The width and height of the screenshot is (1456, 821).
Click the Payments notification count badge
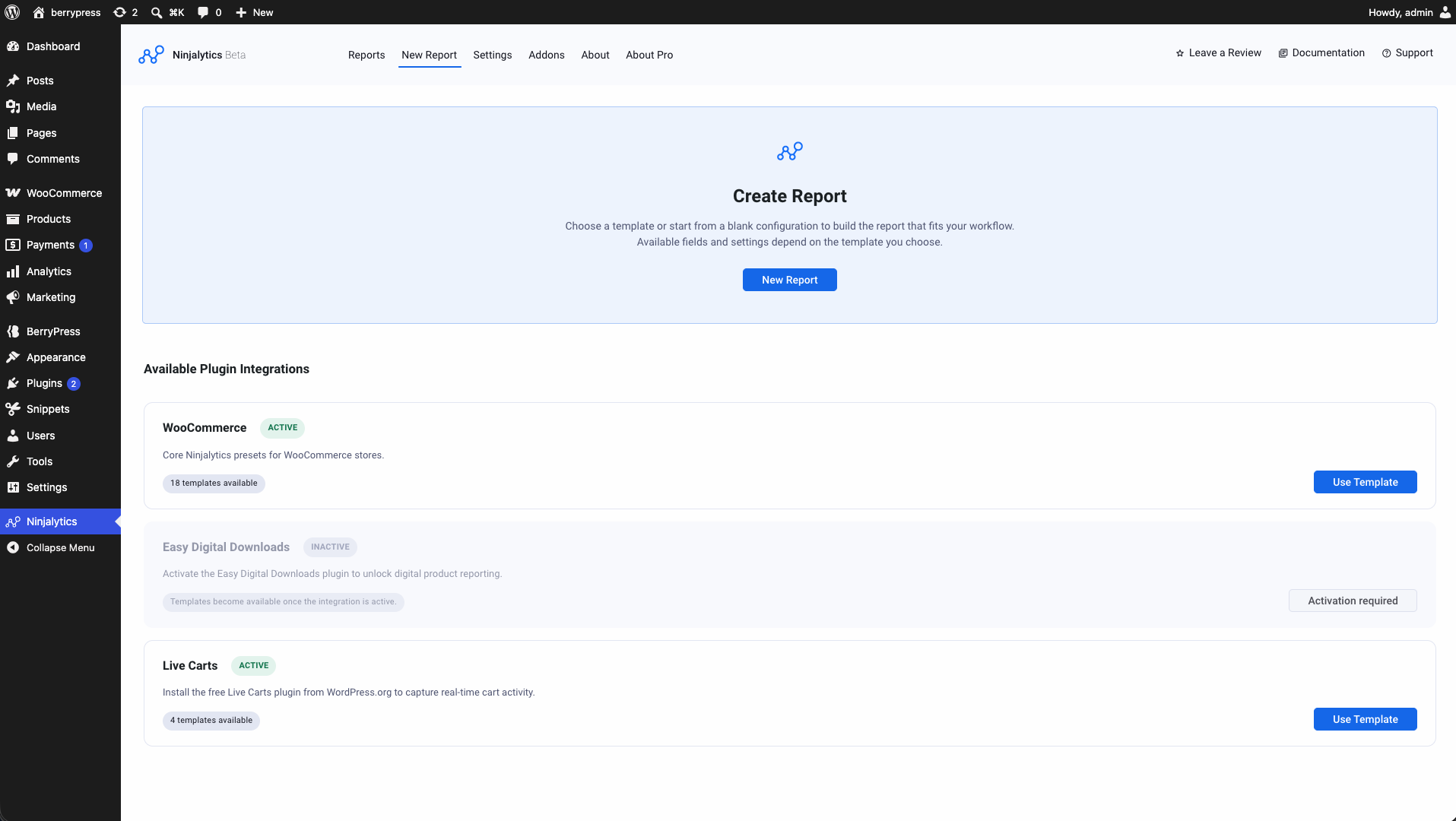(86, 246)
